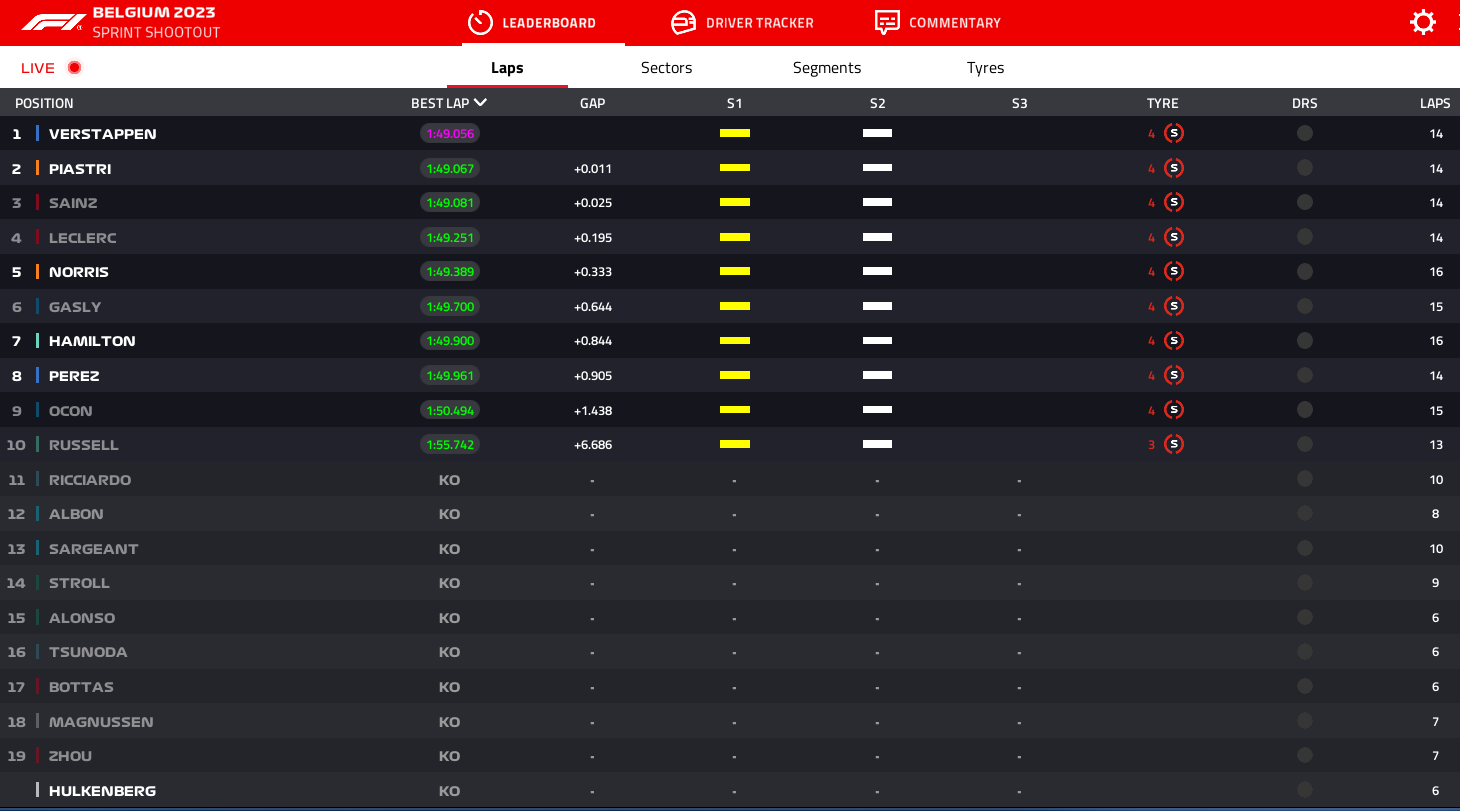Click Verstappen's white S2 sector bar
1460x811 pixels.
coord(877,133)
